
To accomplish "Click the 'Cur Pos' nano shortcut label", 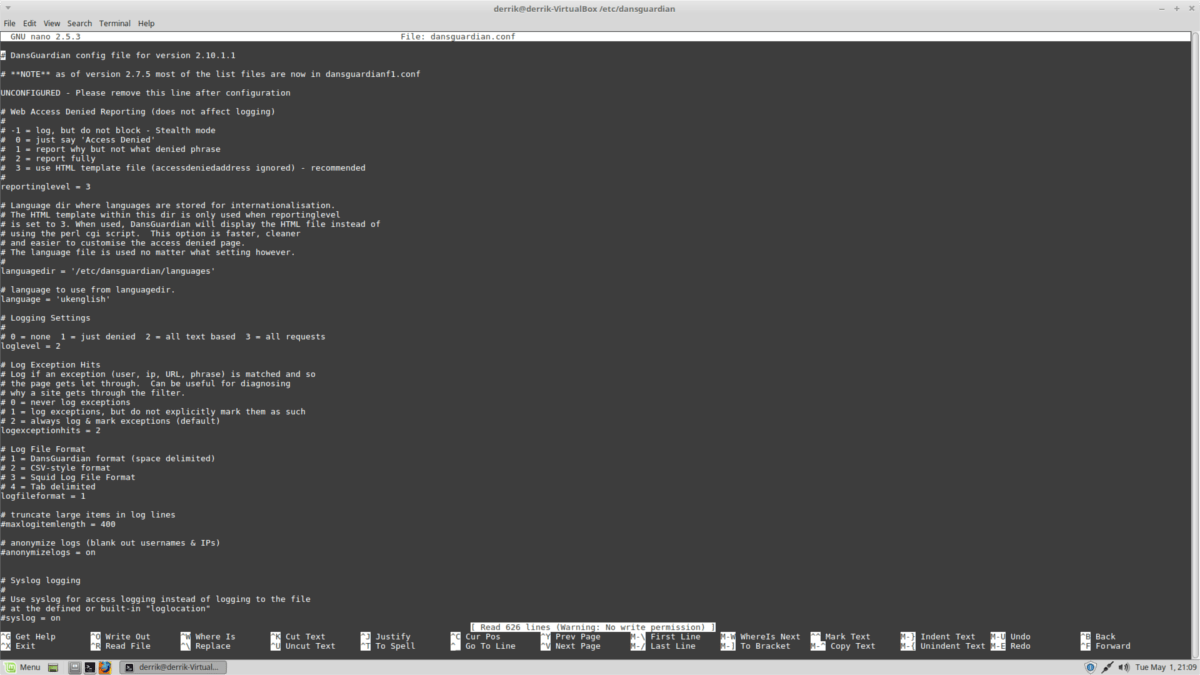I will coord(483,637).
